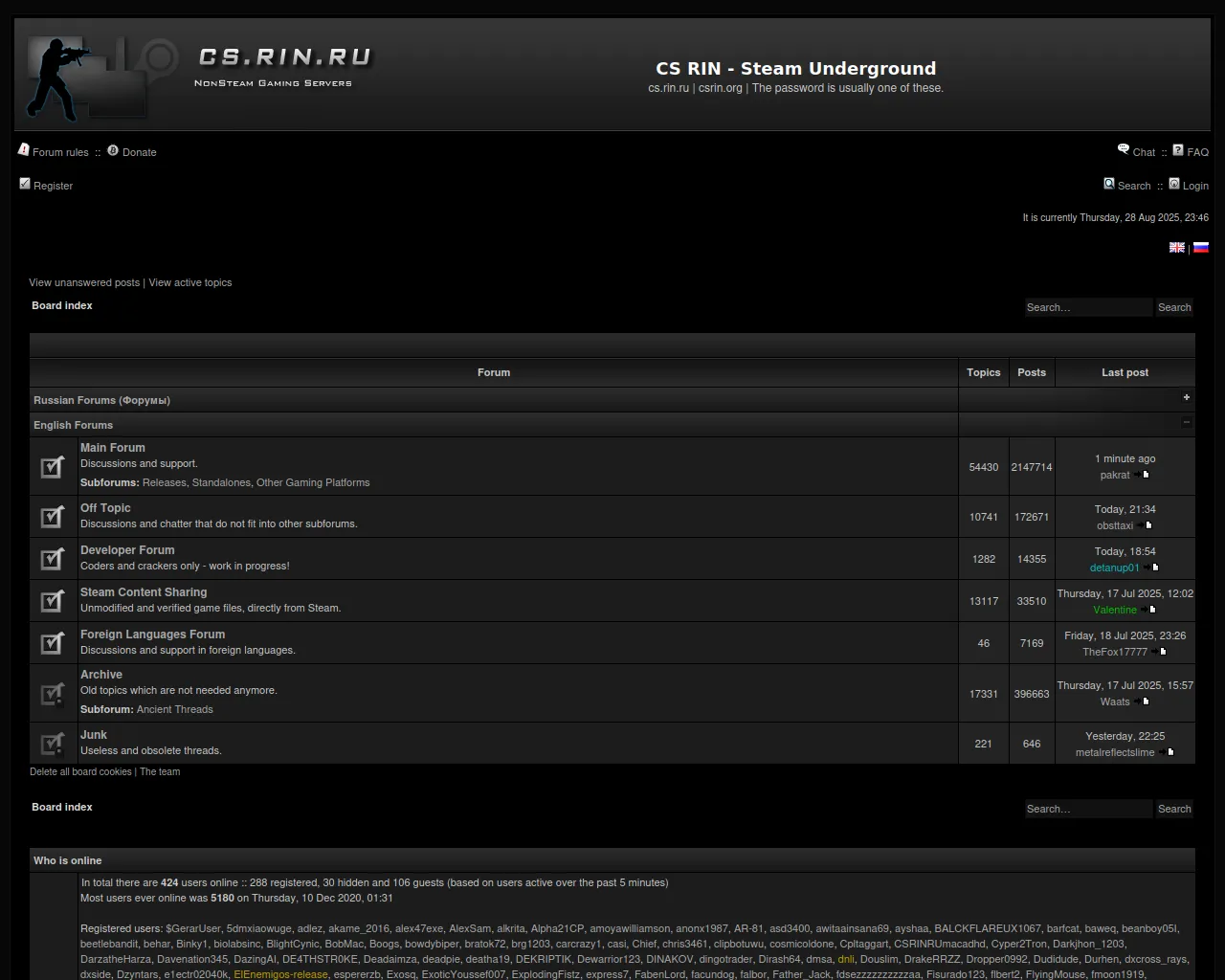Click the English Forums category title
The image size is (1225, 980).
pyautogui.click(x=73, y=425)
